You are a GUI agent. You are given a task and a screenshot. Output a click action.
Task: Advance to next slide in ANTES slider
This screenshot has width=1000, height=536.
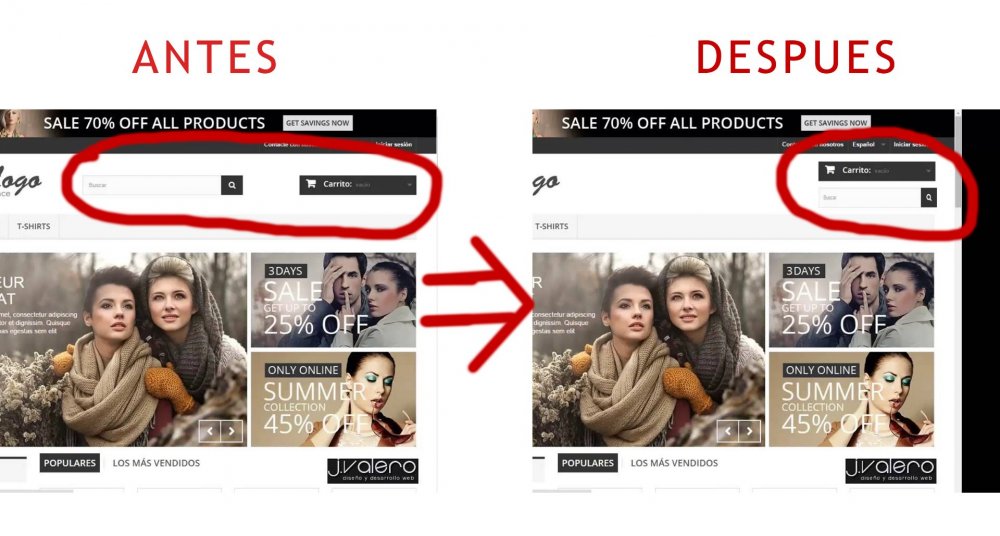pos(232,431)
